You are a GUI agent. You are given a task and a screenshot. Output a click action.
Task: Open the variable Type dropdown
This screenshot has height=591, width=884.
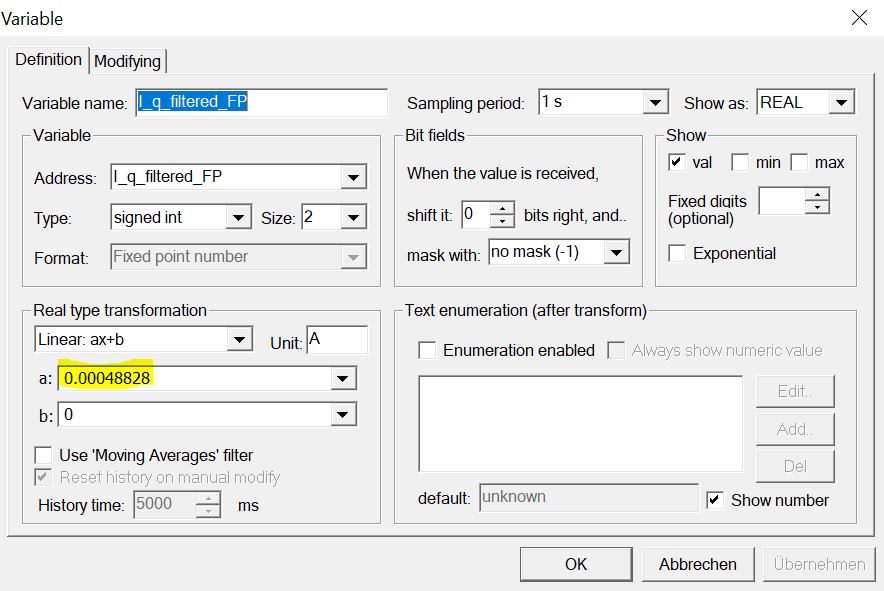pyautogui.click(x=238, y=217)
